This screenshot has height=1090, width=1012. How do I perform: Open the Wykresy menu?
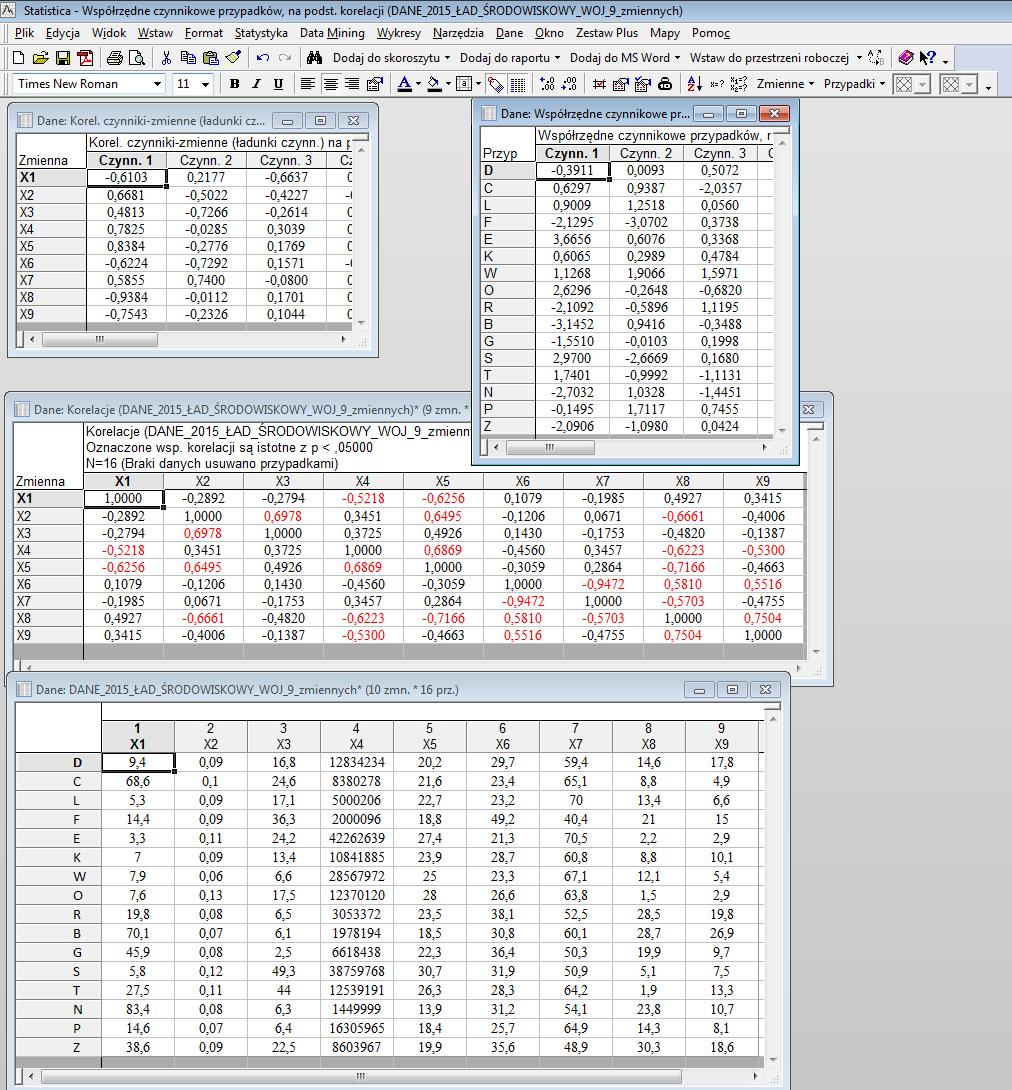(x=398, y=33)
